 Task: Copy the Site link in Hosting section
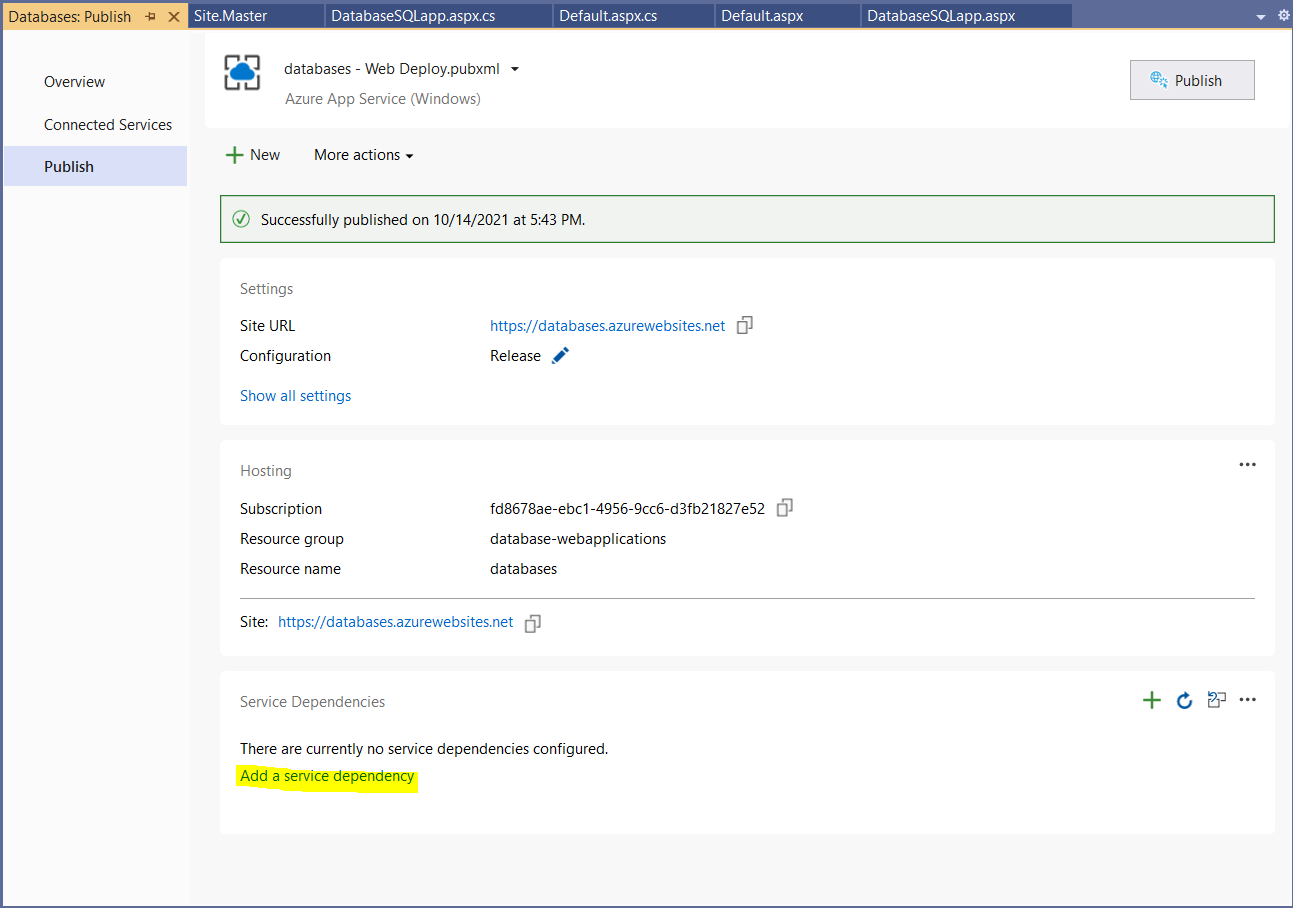(533, 623)
